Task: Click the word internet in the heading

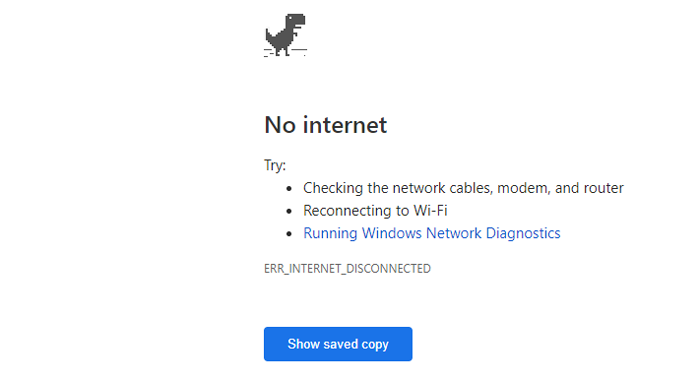Action: pyautogui.click(x=345, y=125)
